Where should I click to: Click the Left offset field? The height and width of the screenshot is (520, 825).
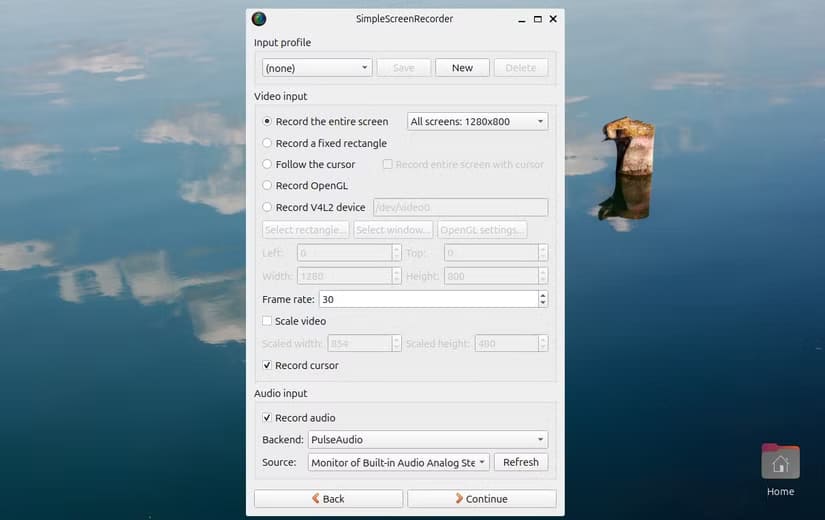345,253
